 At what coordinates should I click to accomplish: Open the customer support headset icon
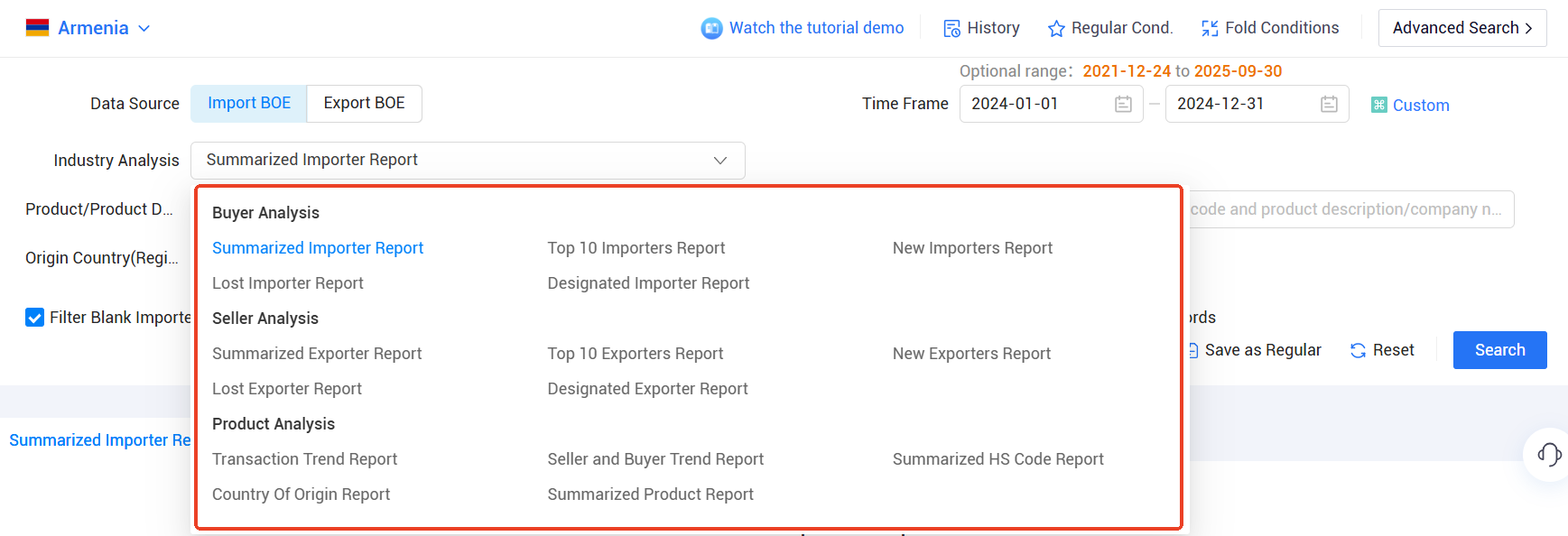pos(1549,454)
